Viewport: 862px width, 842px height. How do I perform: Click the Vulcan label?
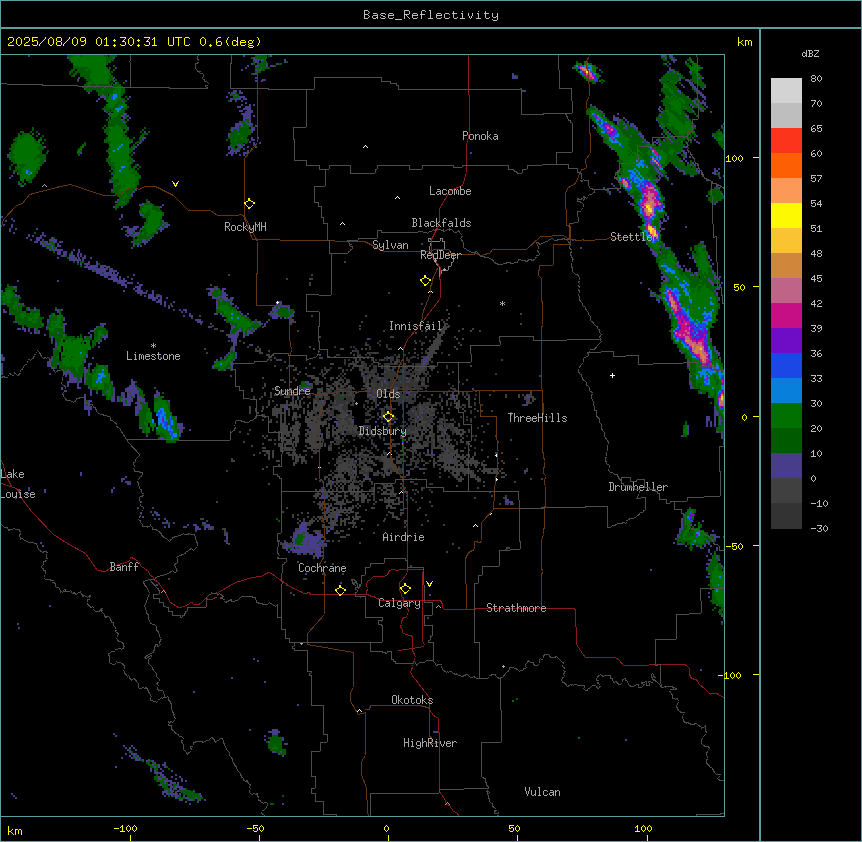click(x=542, y=793)
